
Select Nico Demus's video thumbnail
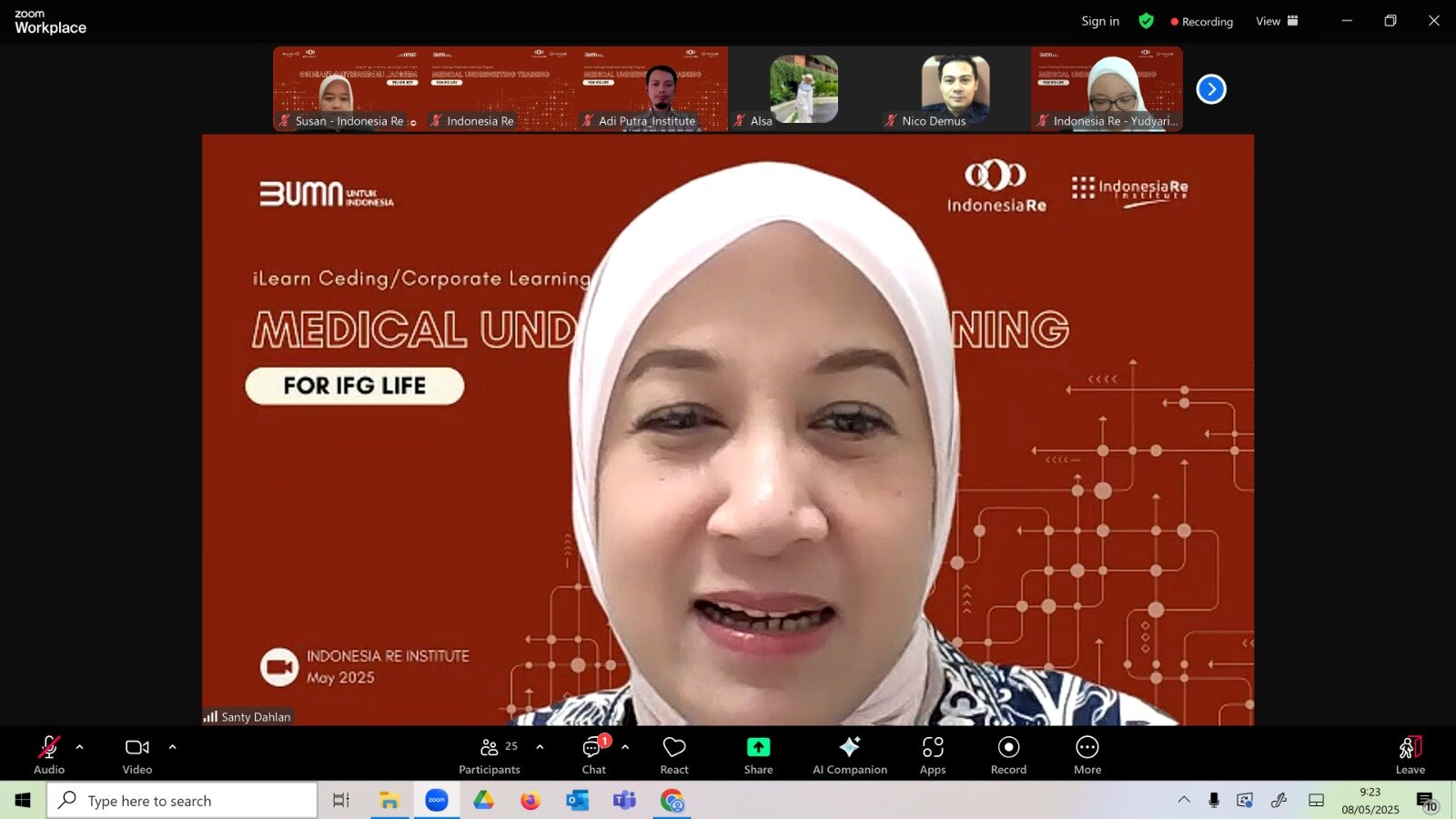click(955, 89)
